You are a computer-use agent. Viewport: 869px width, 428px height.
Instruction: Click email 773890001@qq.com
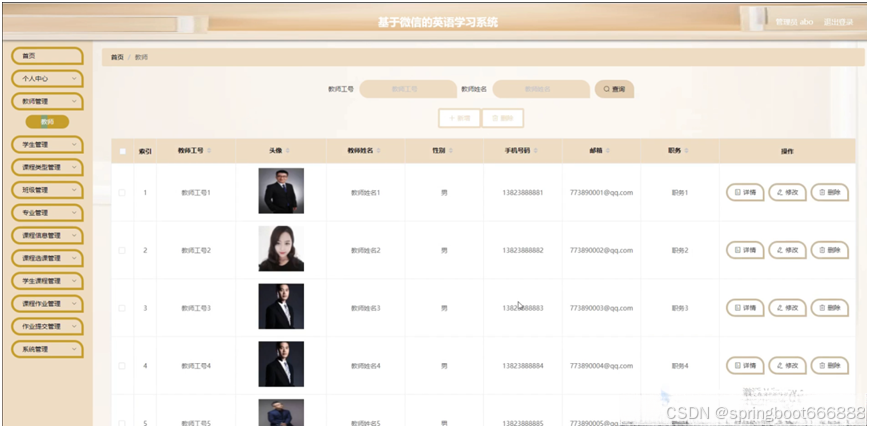tap(601, 192)
